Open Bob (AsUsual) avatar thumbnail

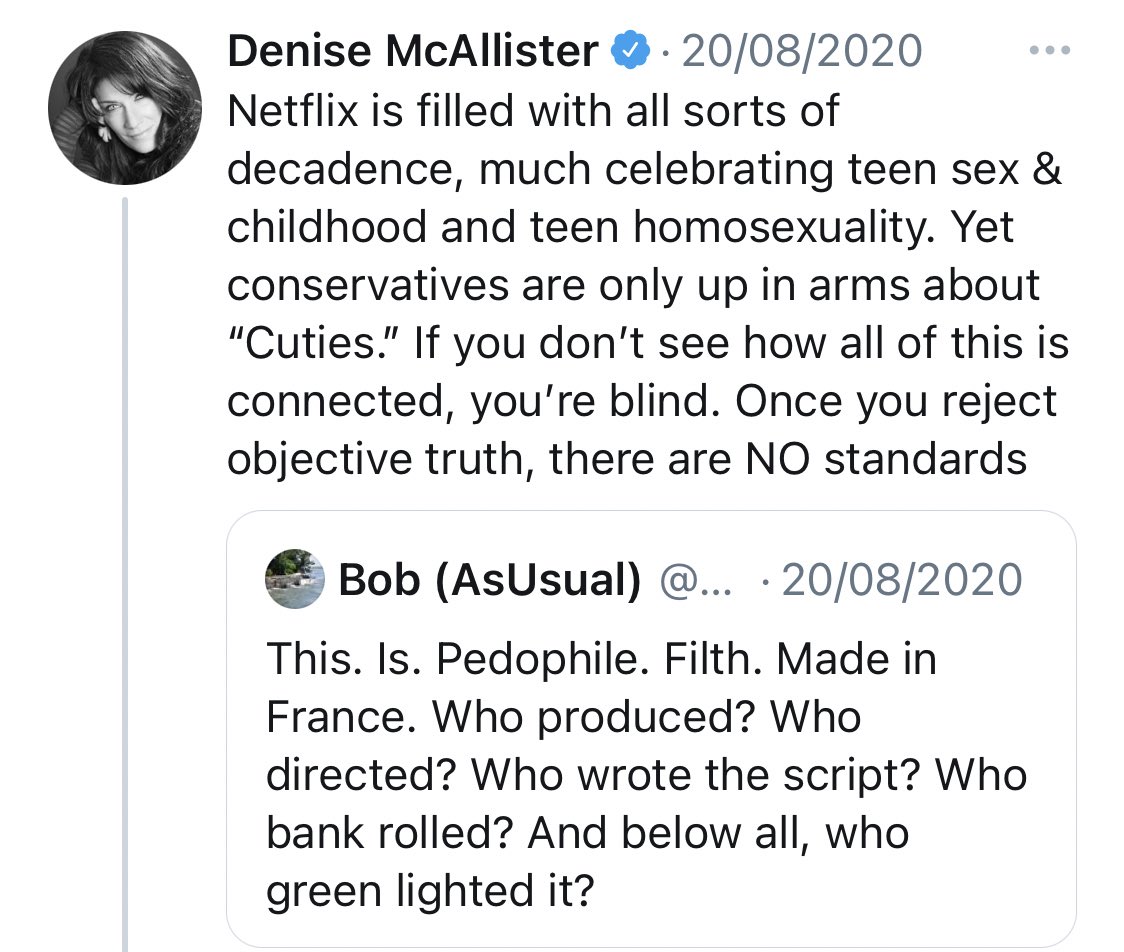(295, 579)
